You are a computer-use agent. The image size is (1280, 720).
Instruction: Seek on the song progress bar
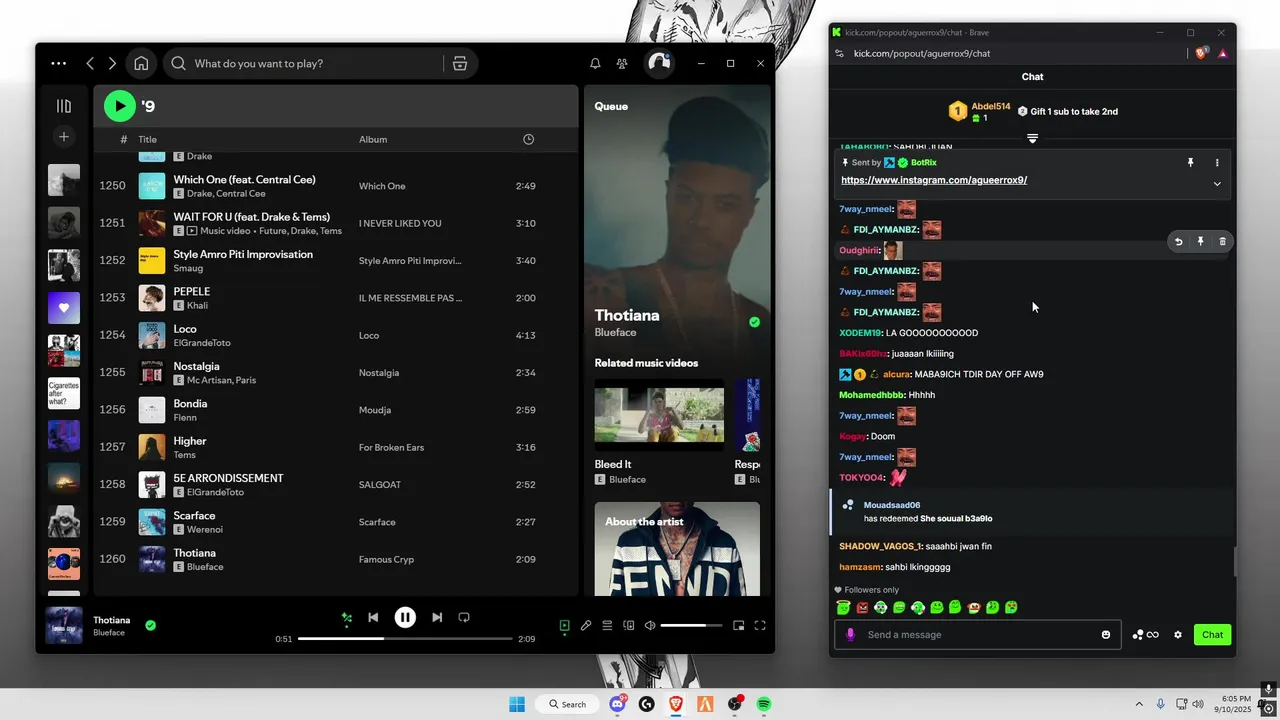[x=405, y=639]
